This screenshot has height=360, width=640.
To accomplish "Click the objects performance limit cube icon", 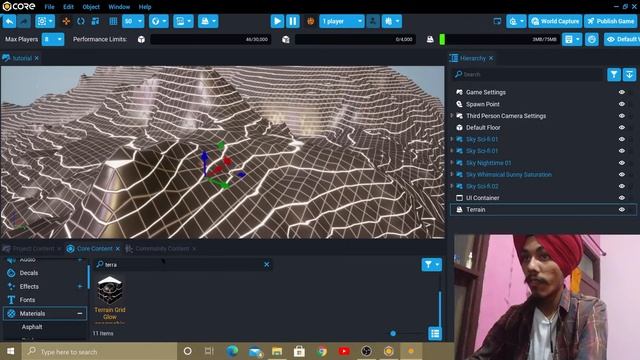I will [x=141, y=40].
